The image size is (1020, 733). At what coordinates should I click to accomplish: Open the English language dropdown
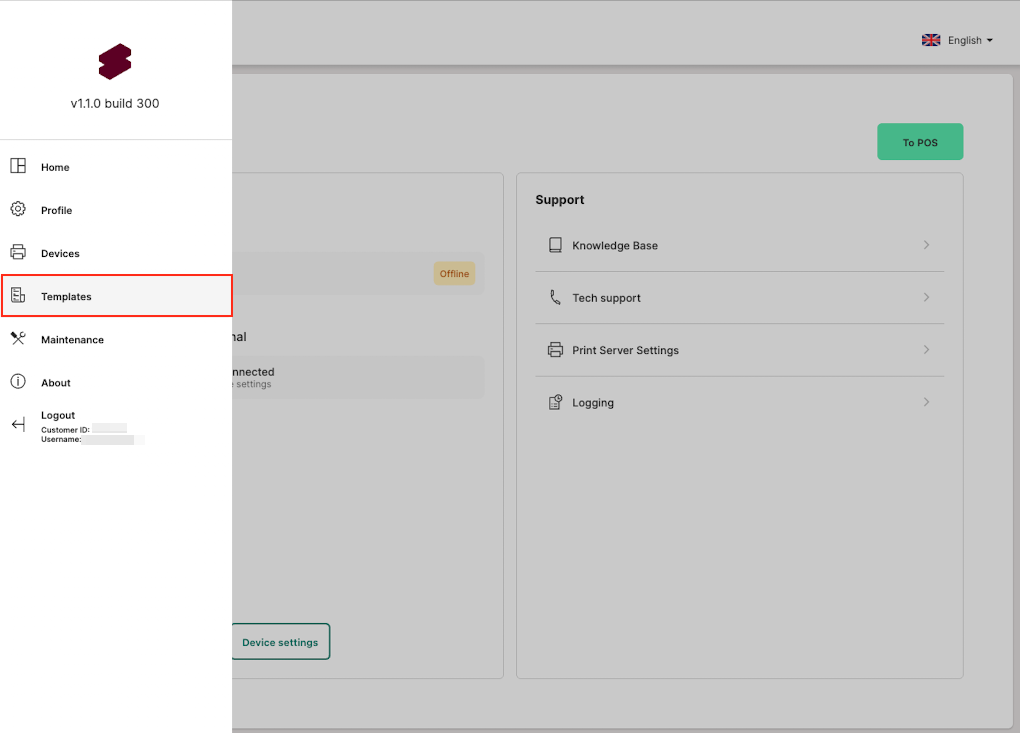pos(958,40)
